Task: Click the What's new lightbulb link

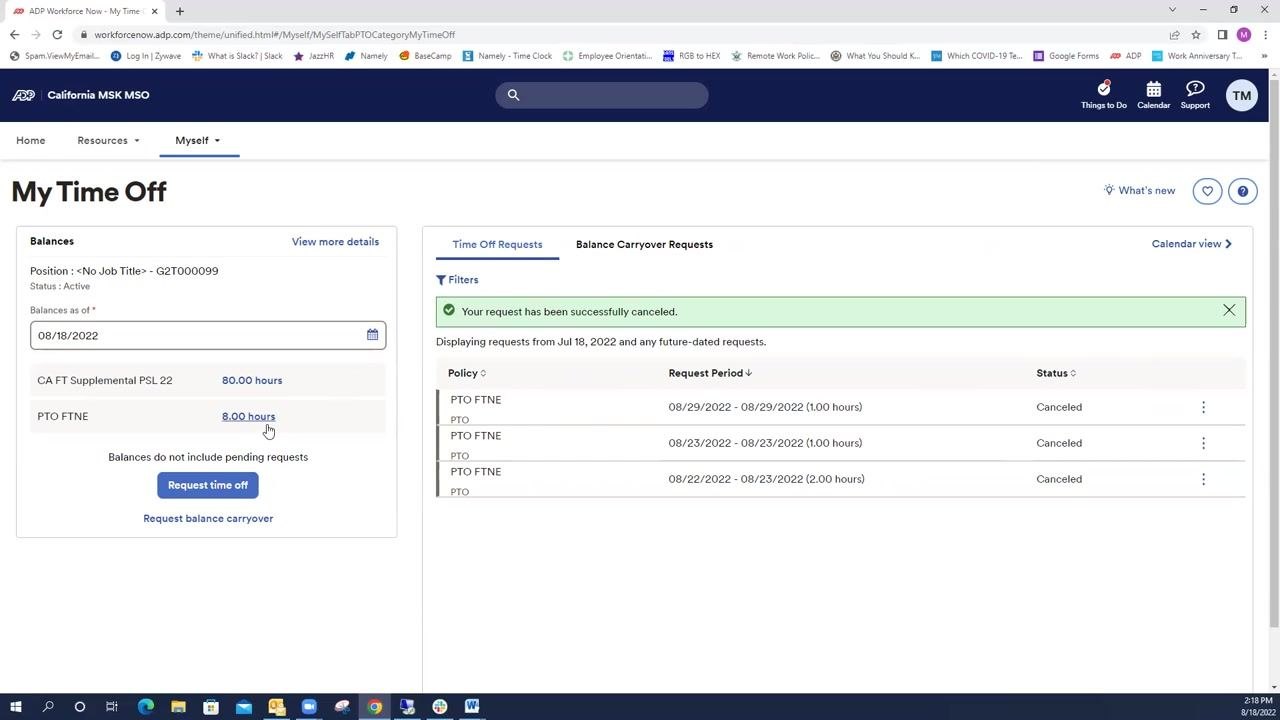Action: (x=1139, y=190)
